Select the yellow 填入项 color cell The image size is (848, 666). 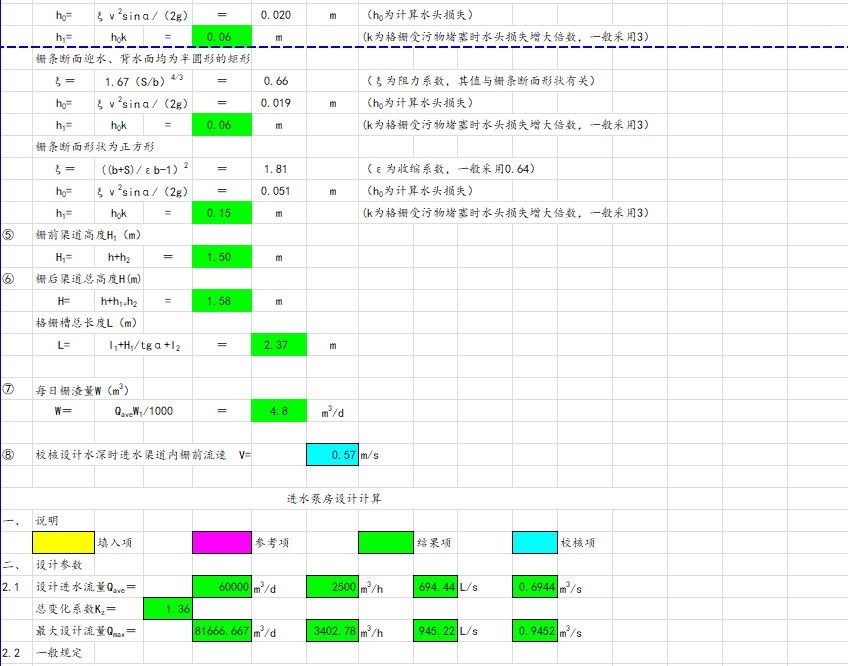pos(63,543)
